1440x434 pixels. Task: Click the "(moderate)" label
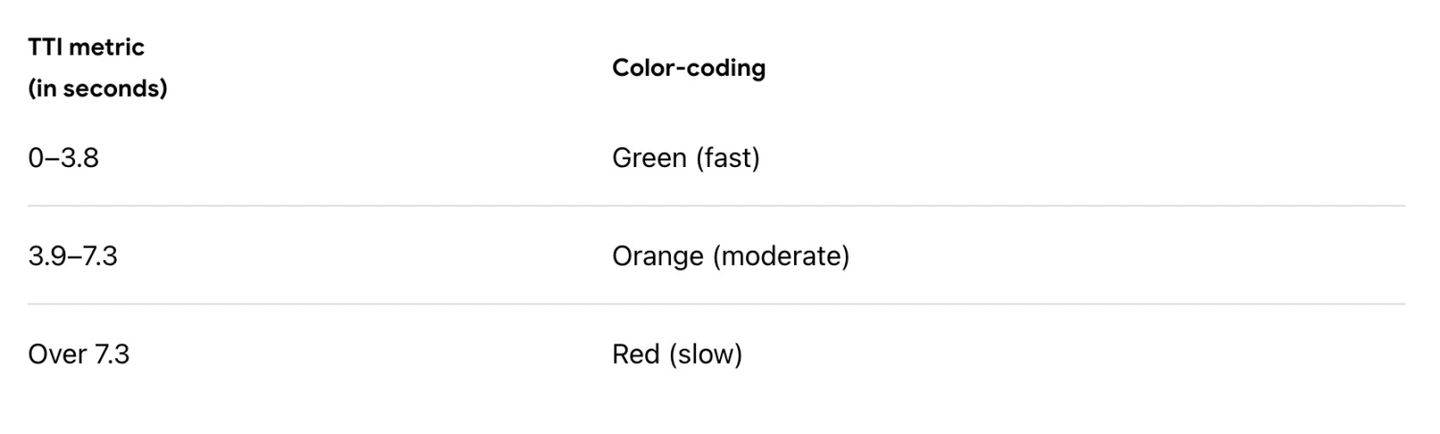[x=781, y=256]
